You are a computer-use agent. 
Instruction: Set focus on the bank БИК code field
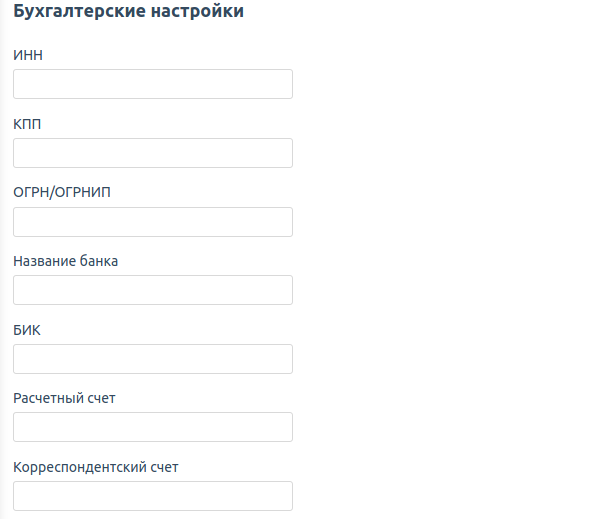(x=153, y=359)
